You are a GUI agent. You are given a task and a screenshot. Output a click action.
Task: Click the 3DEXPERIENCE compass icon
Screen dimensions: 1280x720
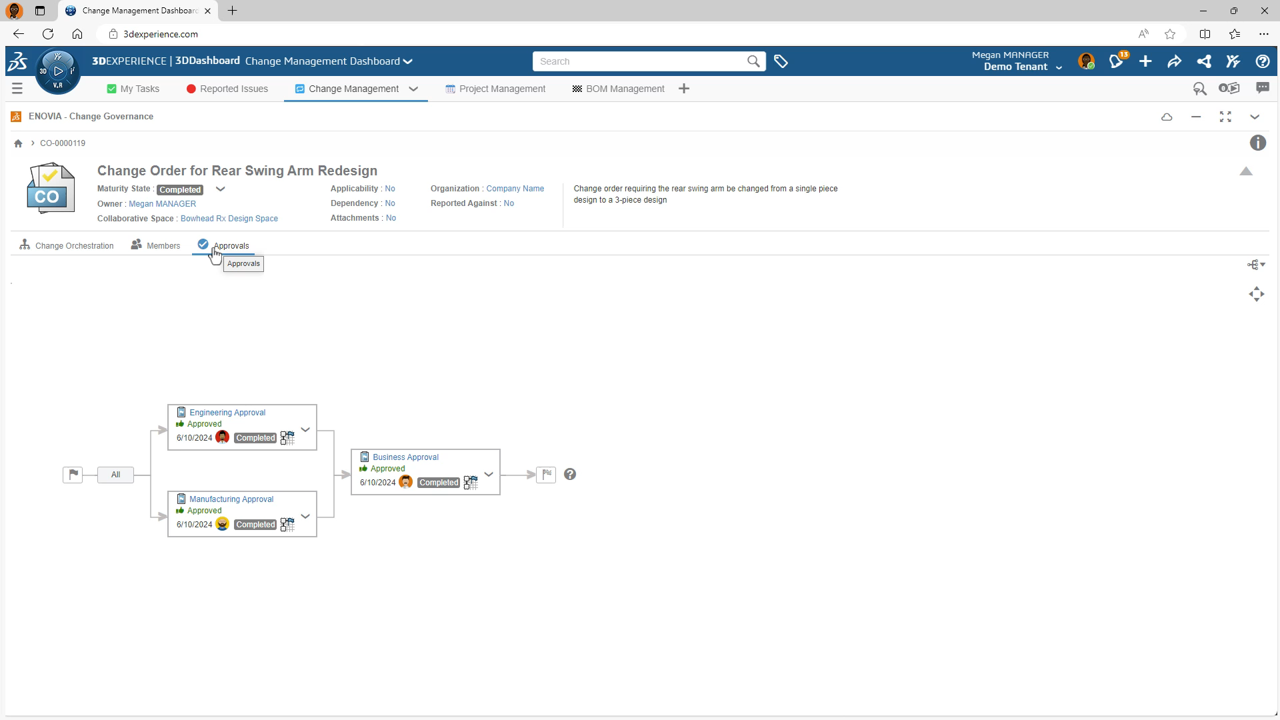(x=58, y=71)
